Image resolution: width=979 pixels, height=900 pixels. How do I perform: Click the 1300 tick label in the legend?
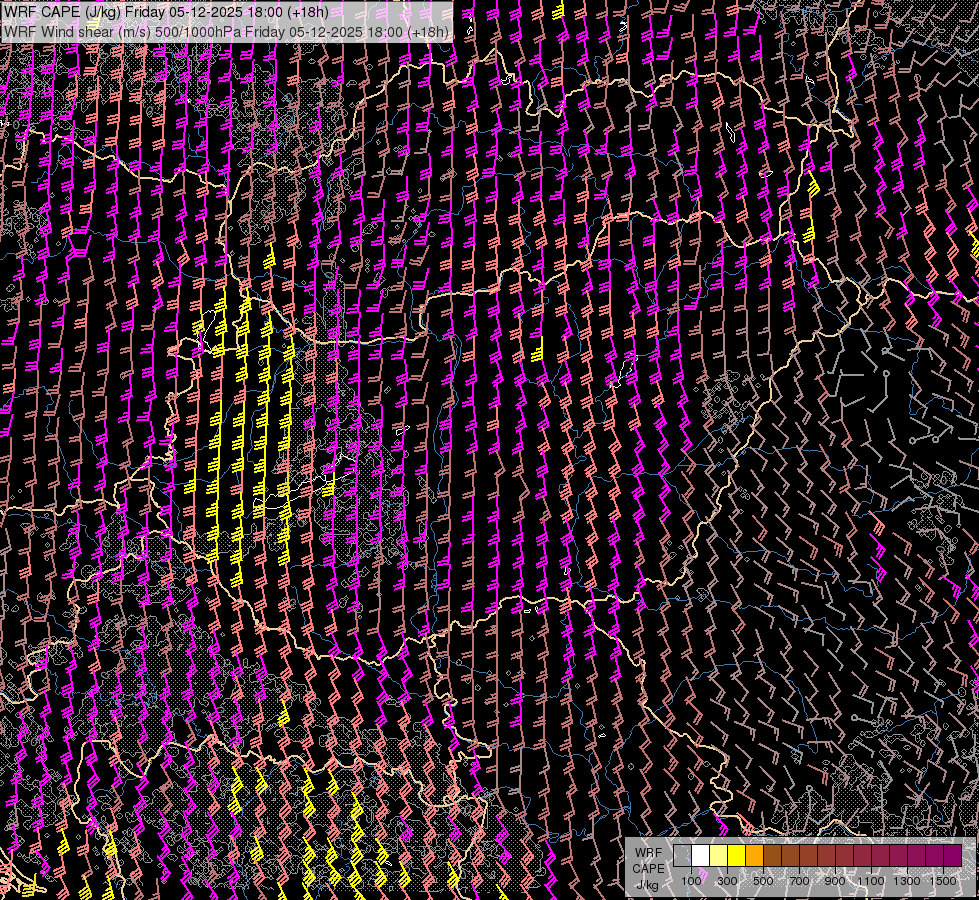click(x=907, y=881)
